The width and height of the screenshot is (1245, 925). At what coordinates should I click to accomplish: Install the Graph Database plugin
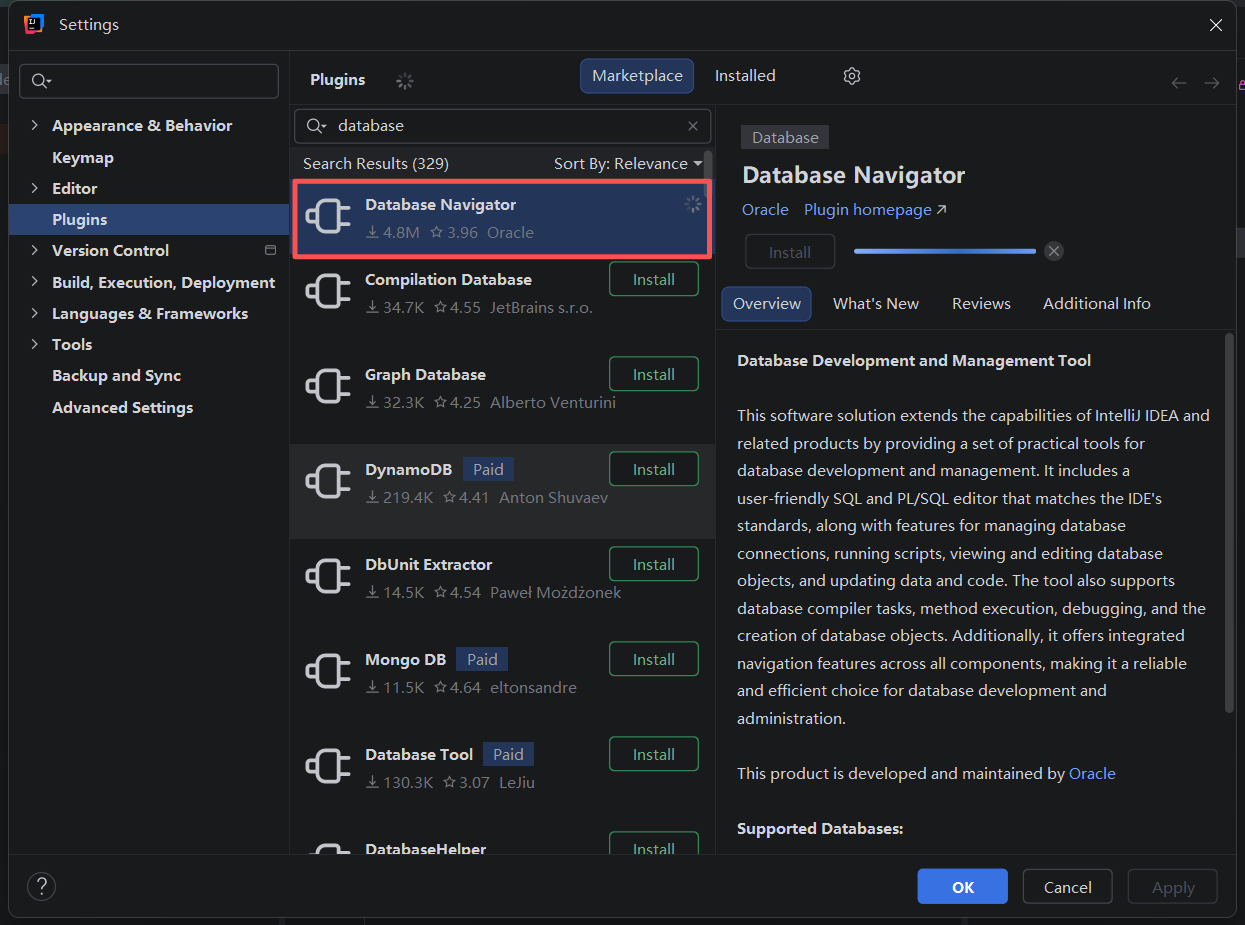pos(654,375)
